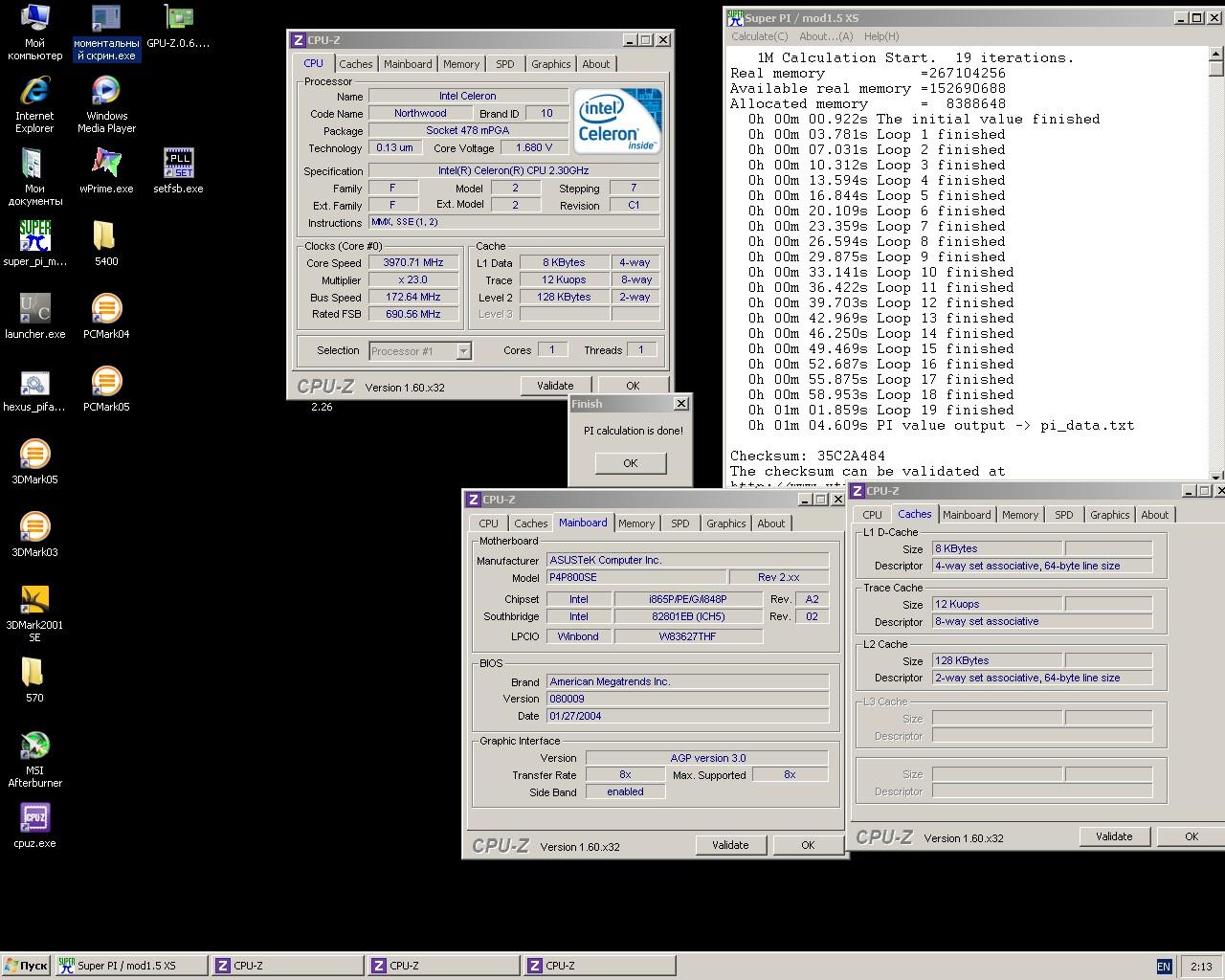Open the 5400 folder

[x=106, y=244]
